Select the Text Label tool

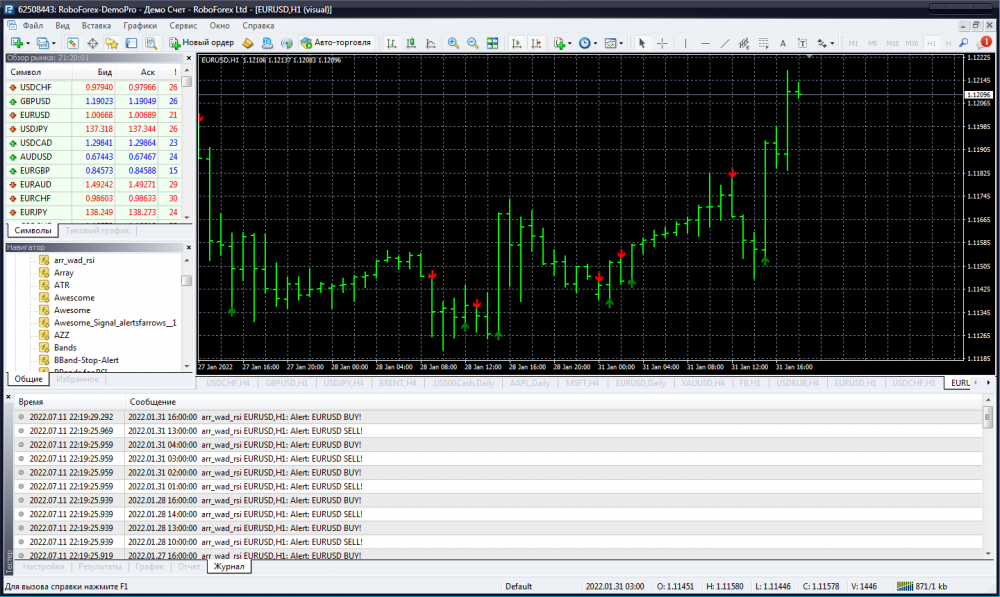click(802, 43)
